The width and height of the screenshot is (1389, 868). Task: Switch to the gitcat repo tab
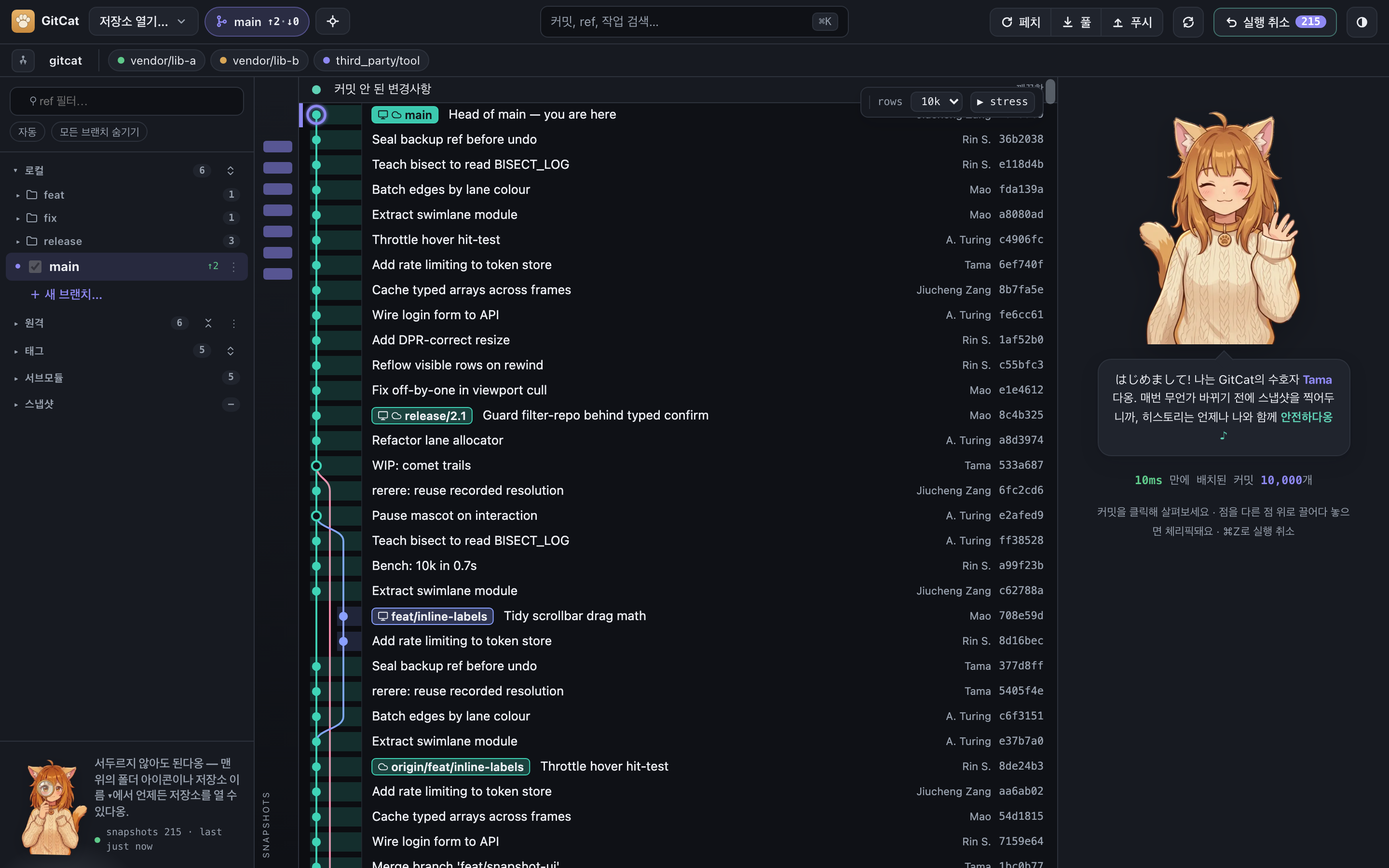(66, 60)
